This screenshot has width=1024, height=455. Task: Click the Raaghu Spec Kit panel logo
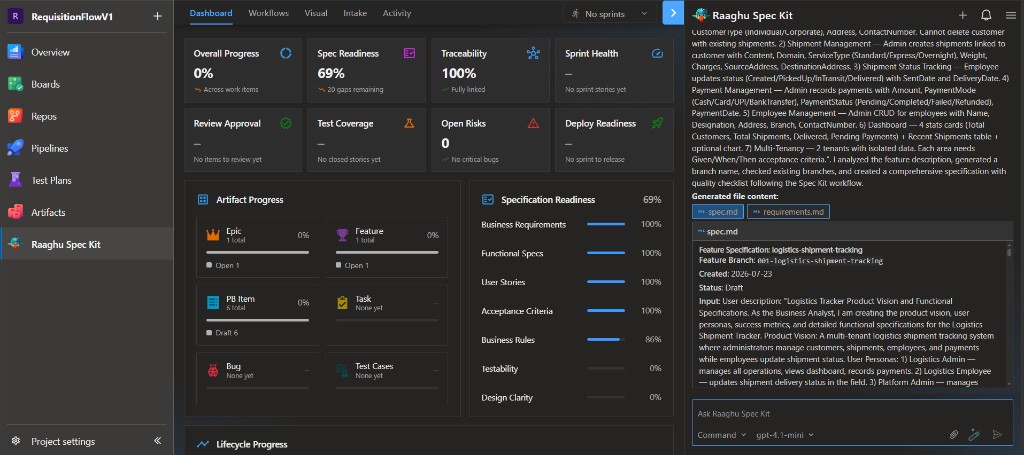pyautogui.click(x=701, y=15)
